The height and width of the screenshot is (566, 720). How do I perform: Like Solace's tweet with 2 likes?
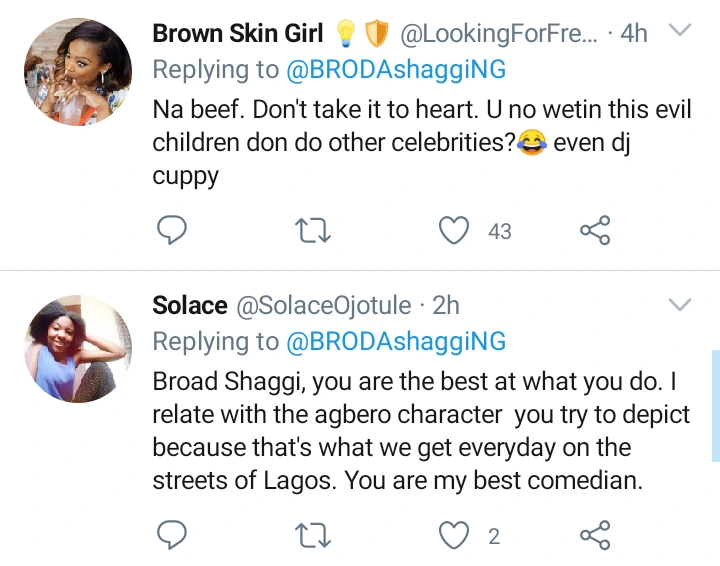[455, 536]
